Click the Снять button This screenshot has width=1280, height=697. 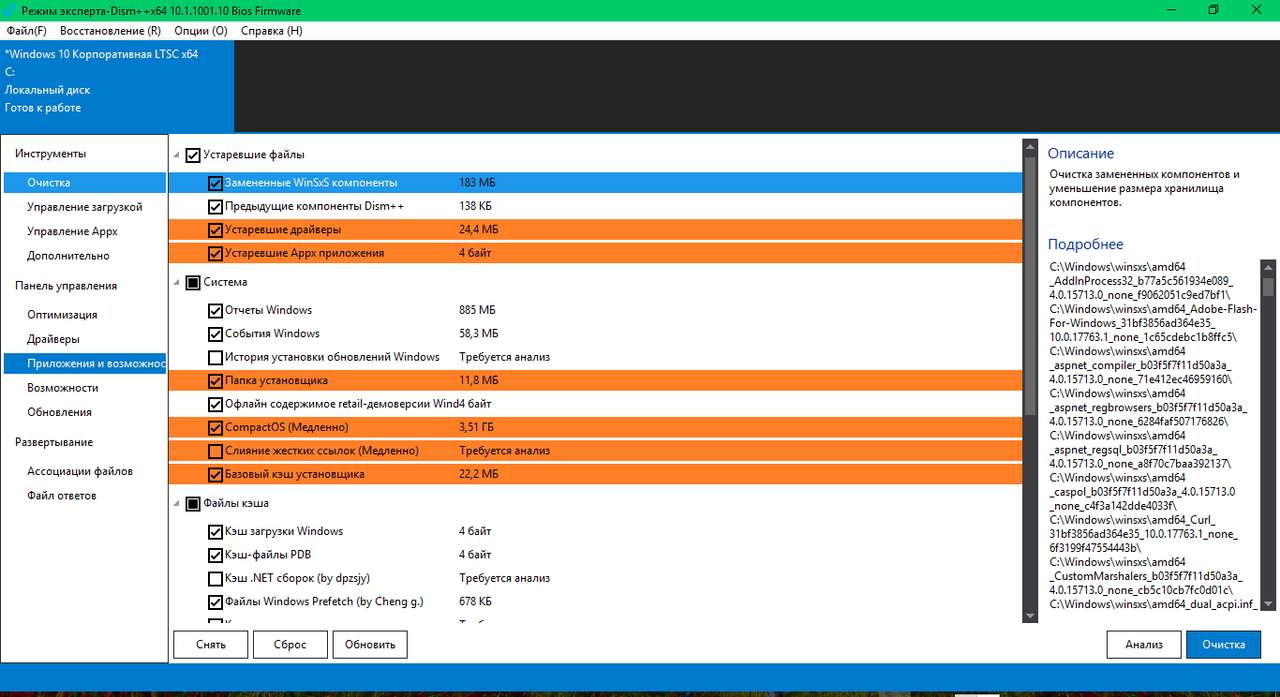tap(210, 645)
